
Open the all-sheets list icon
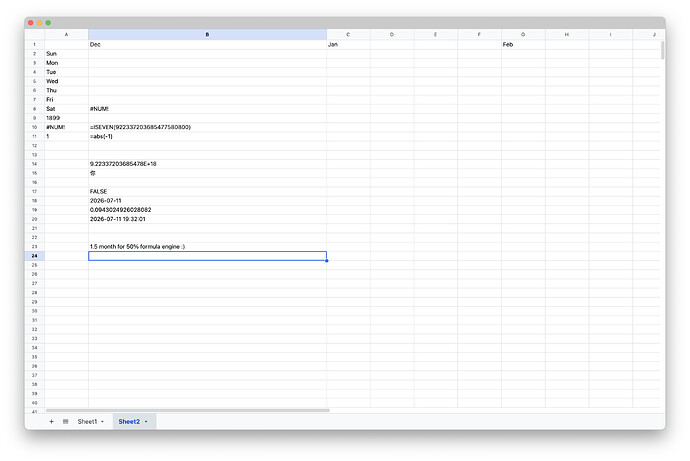(66, 421)
